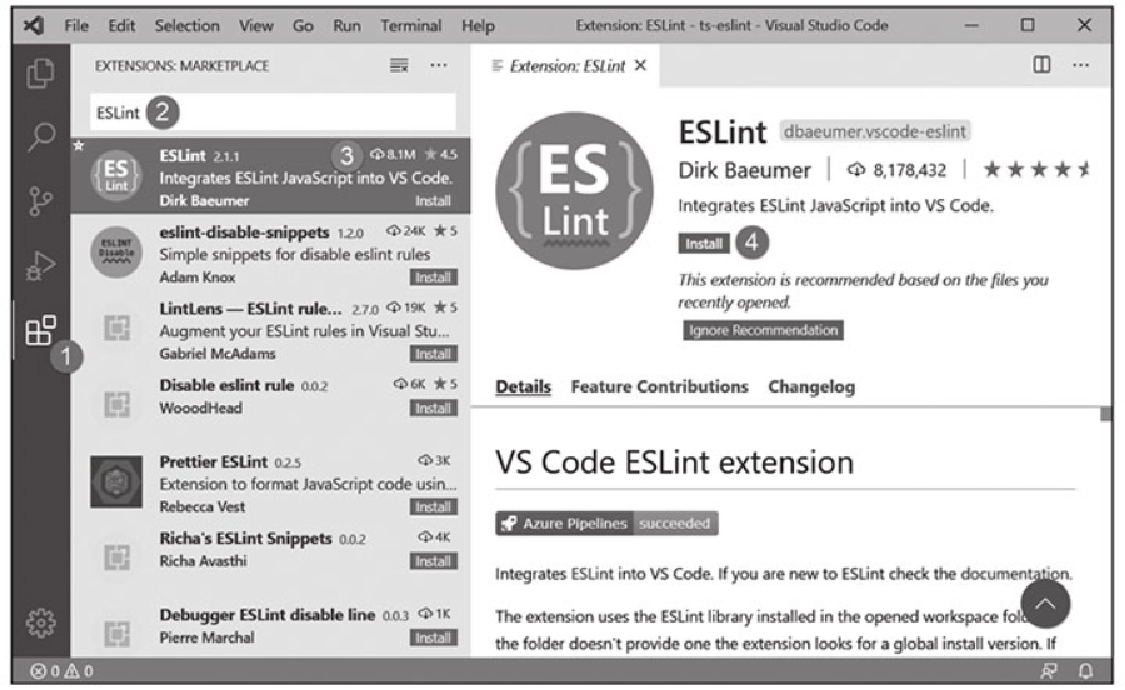
Task: Open the Explorer view in activity bar
Action: pyautogui.click(x=40, y=73)
